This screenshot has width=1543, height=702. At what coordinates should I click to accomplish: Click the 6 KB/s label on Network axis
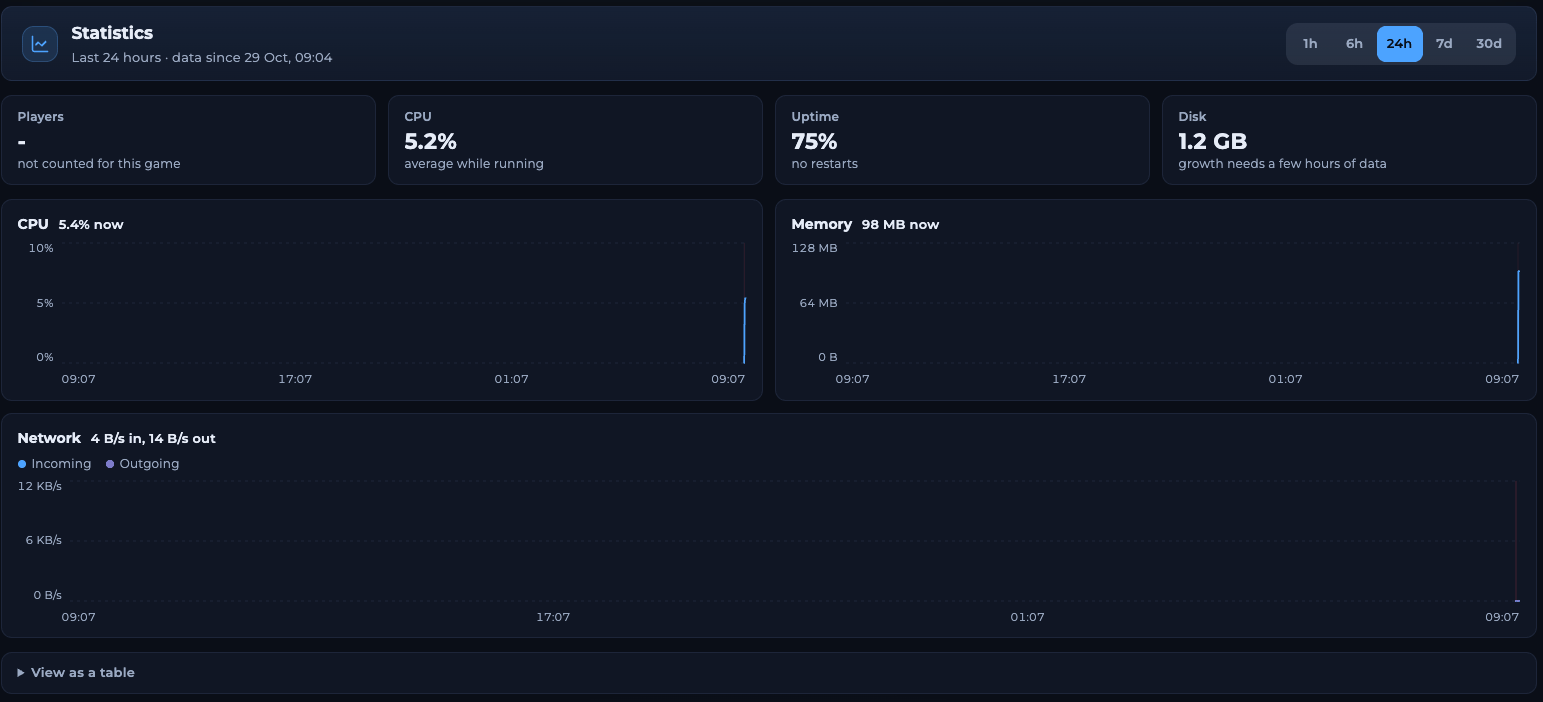tap(44, 540)
